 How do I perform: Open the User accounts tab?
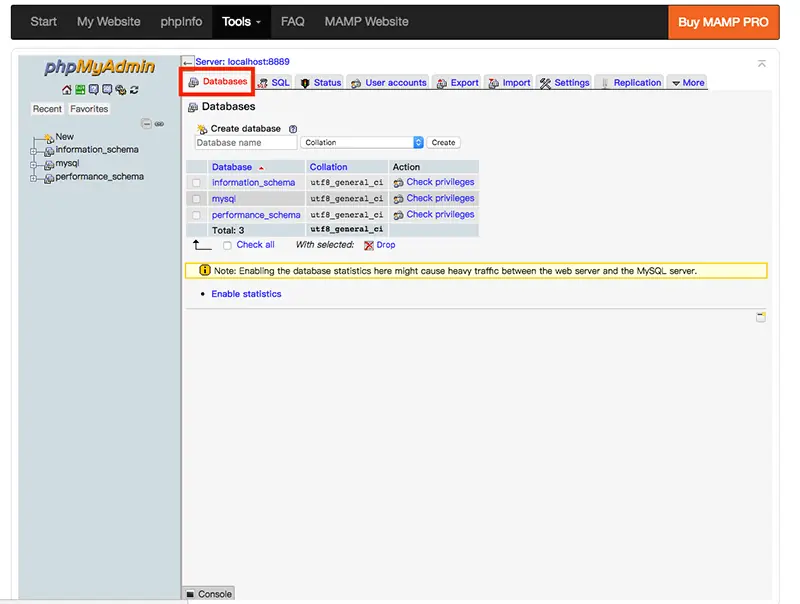[389, 83]
